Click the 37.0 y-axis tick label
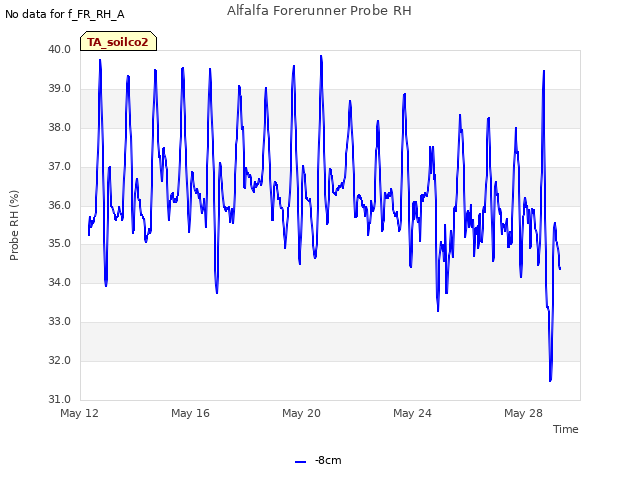 tap(60, 167)
